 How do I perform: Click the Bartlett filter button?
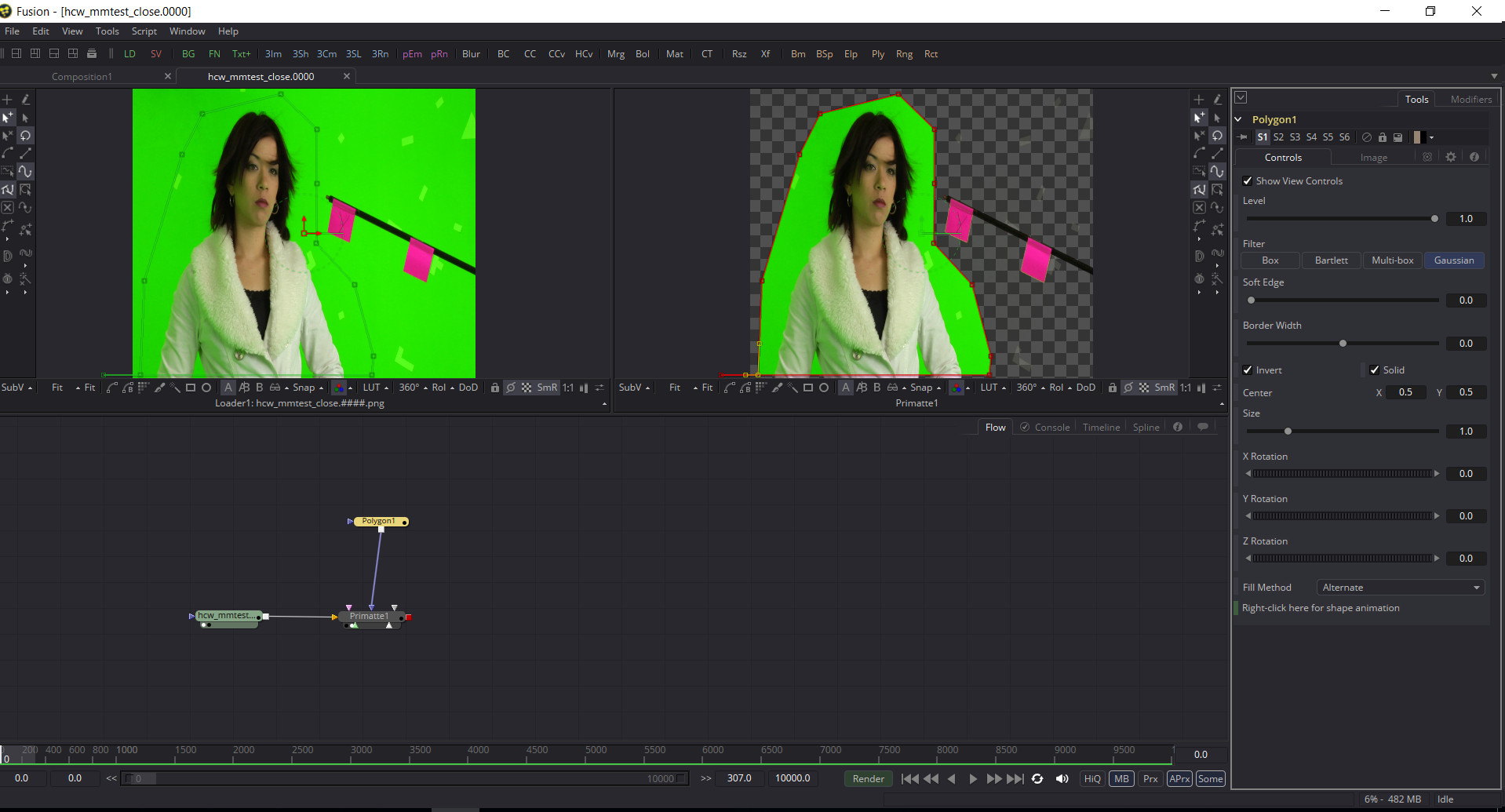click(1332, 260)
